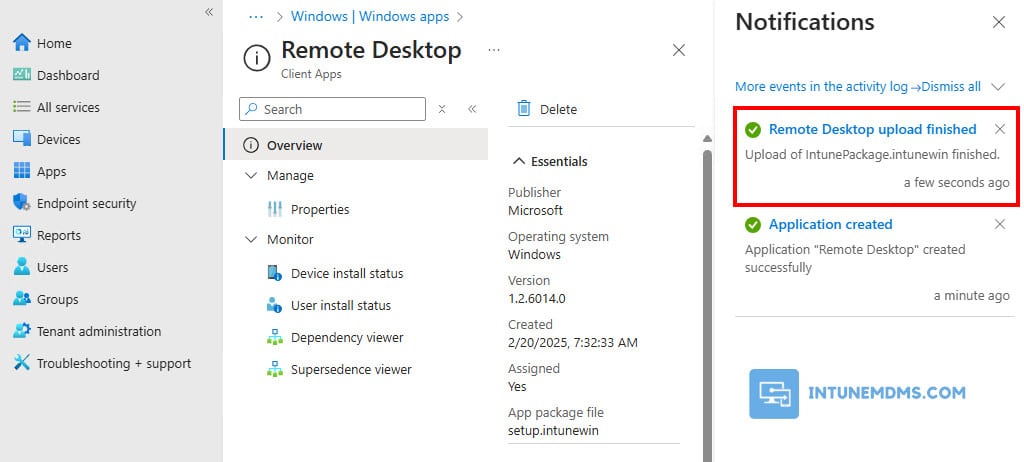Viewport: 1024px width, 462px height.
Task: Dismiss the Application created notification
Action: tap(1000, 224)
